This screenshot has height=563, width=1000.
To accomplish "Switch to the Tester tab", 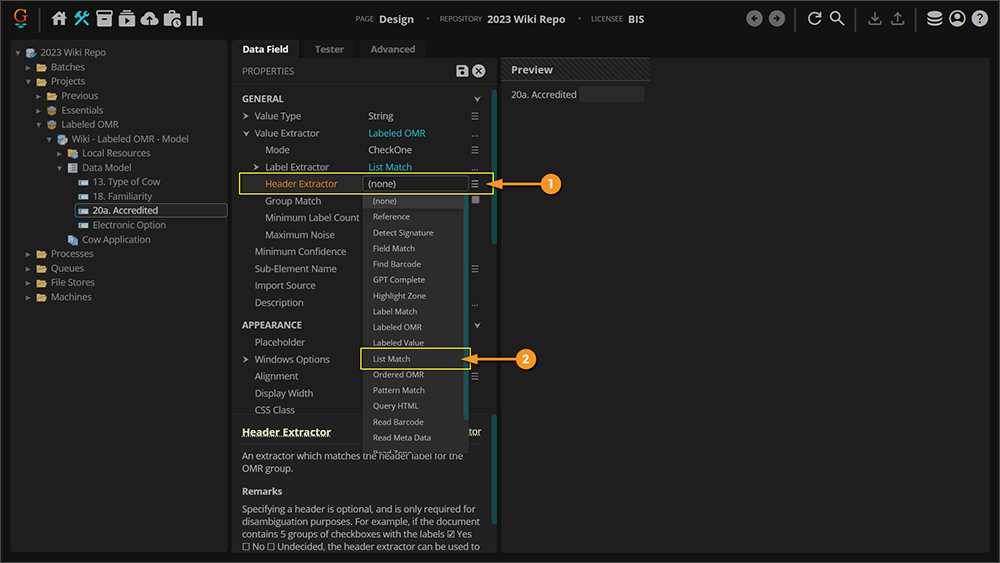I will [x=329, y=49].
